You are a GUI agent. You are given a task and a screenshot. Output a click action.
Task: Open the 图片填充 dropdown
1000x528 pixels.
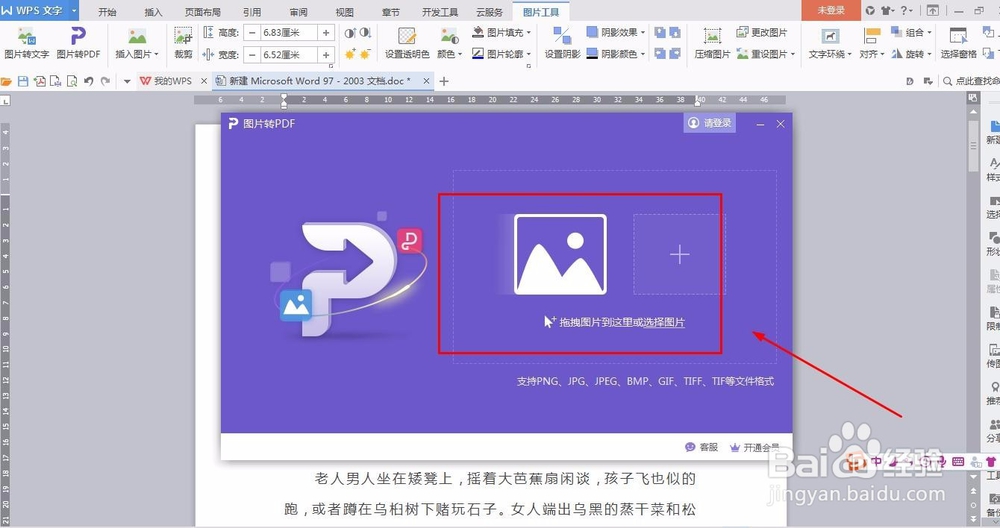[501, 32]
